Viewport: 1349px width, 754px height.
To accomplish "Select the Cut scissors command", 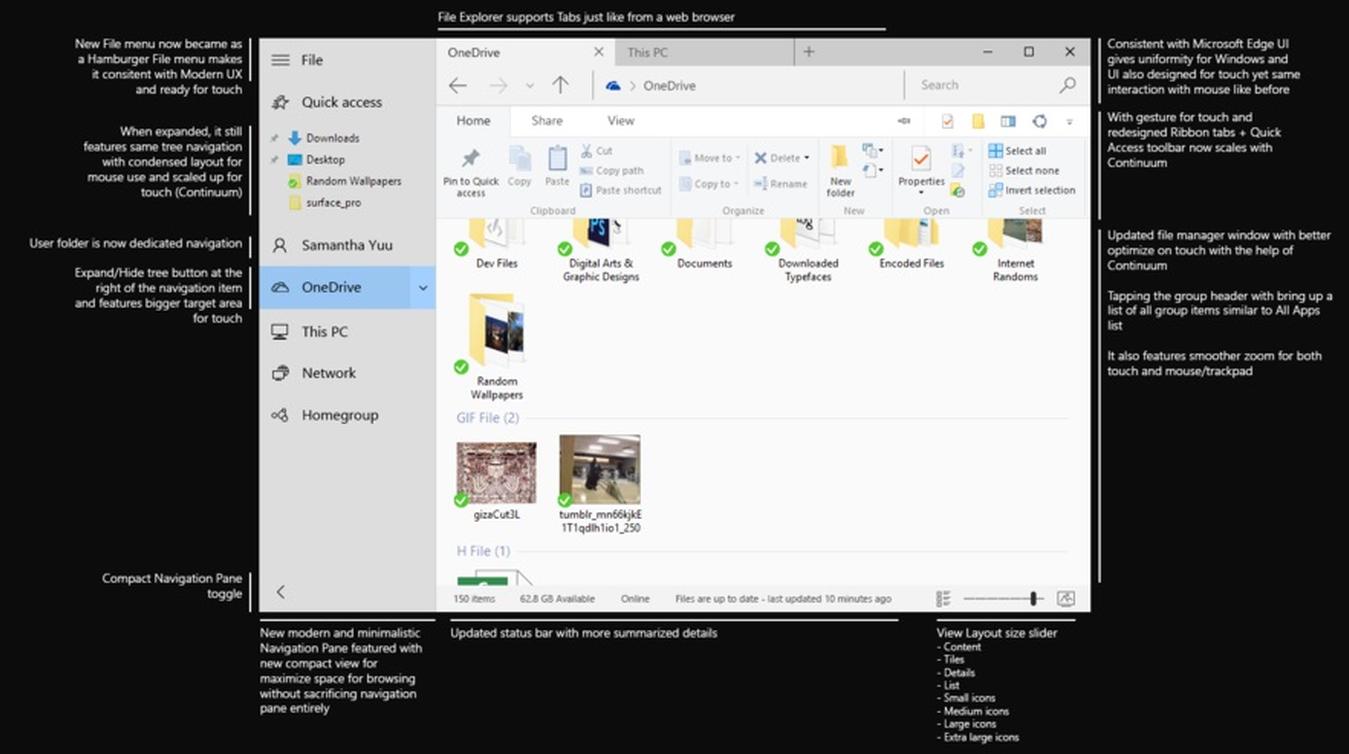I will pos(597,151).
